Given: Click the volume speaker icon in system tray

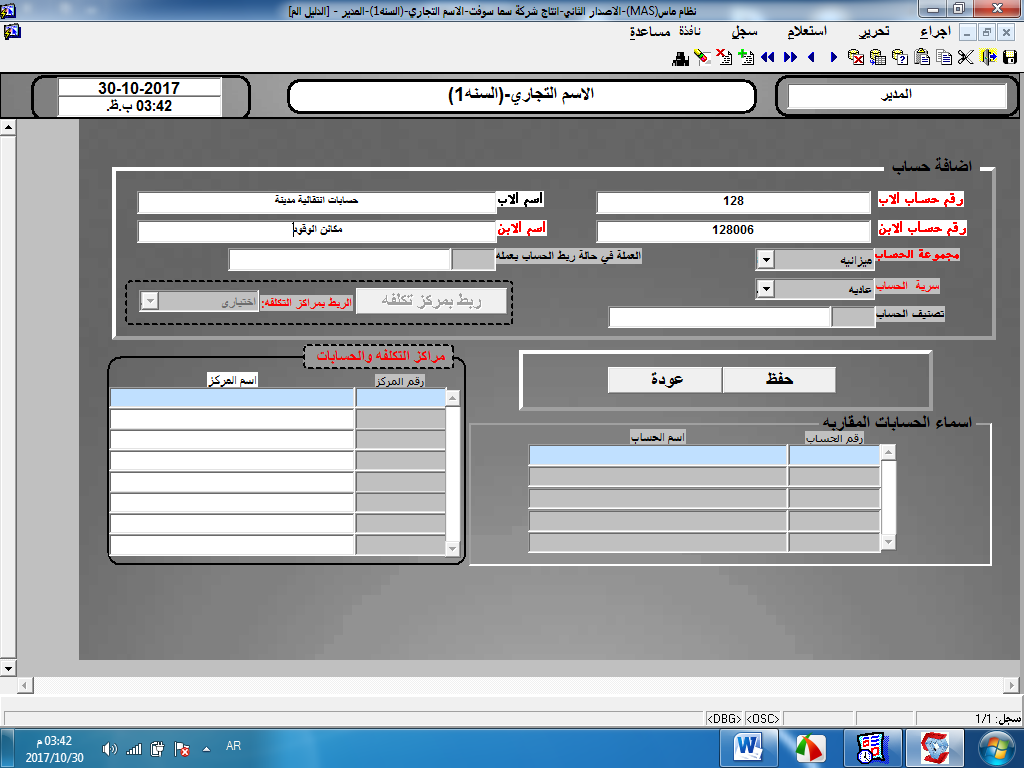Looking at the screenshot, I should pyautogui.click(x=109, y=748).
